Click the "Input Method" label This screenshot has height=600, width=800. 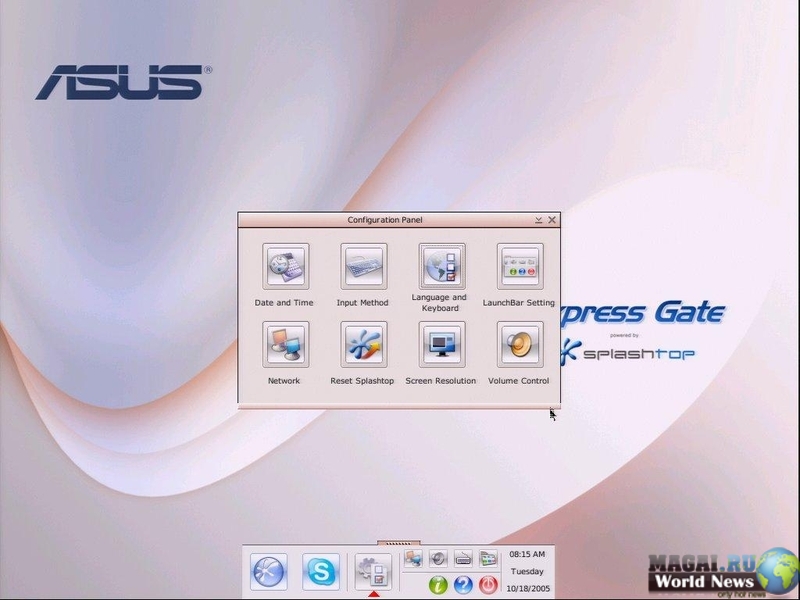click(362, 303)
